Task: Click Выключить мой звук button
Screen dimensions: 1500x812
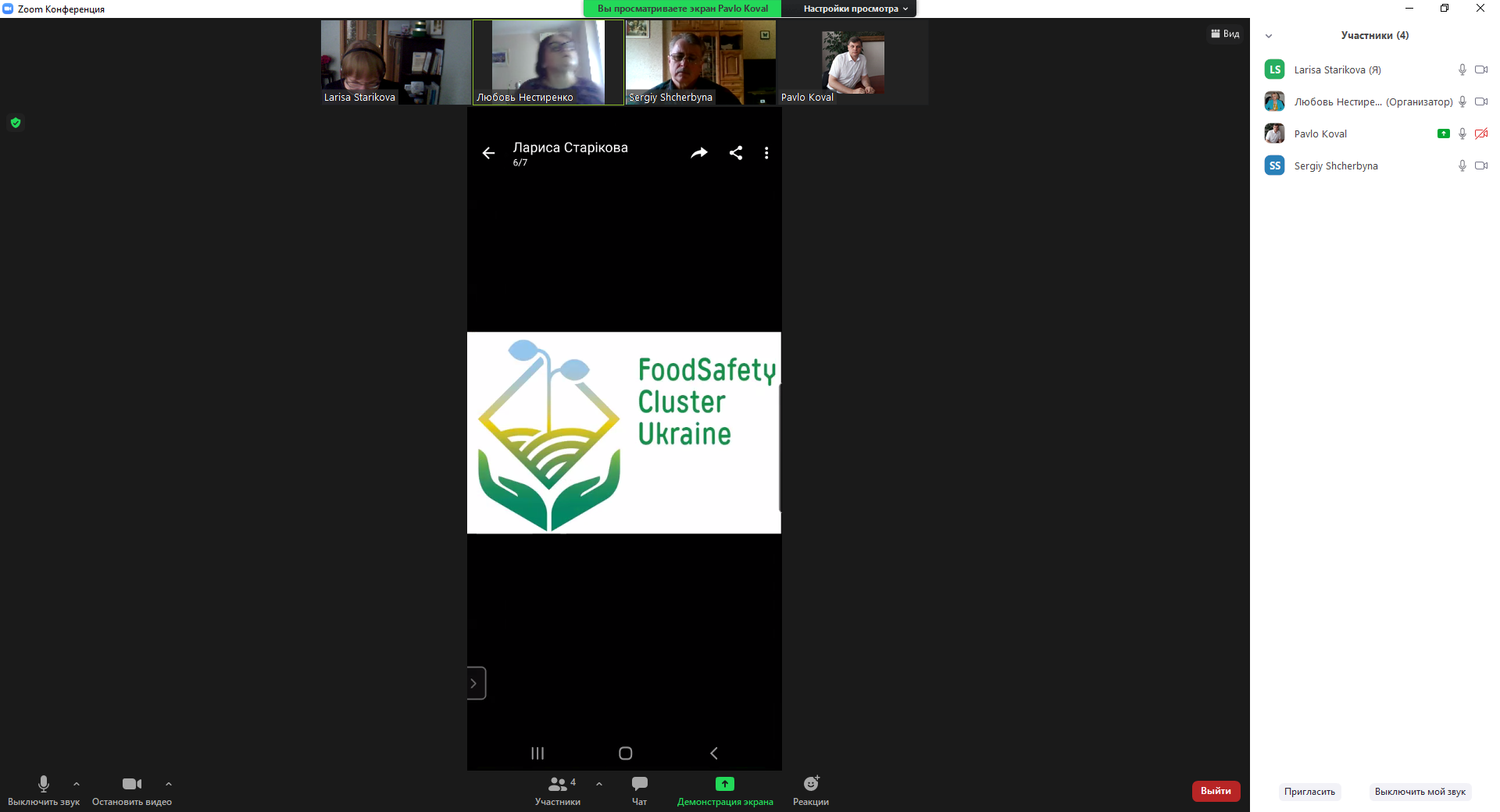Action: point(1420,792)
